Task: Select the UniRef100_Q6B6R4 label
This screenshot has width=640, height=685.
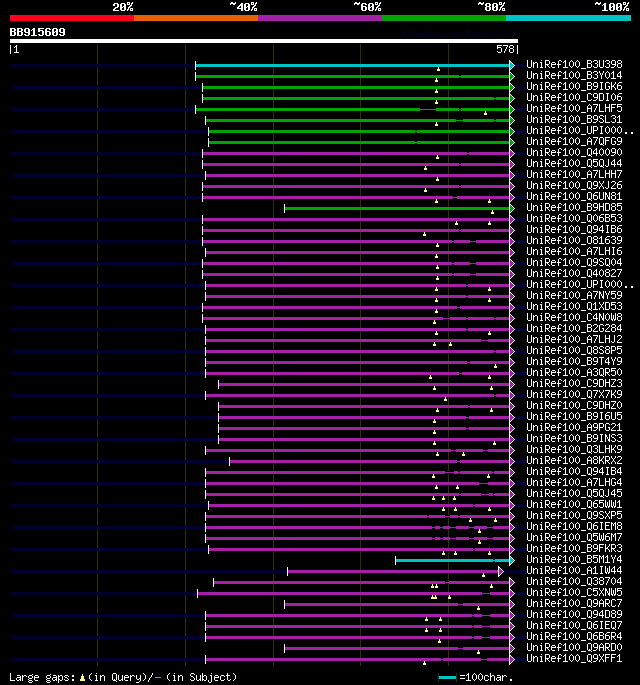Action: click(x=574, y=636)
